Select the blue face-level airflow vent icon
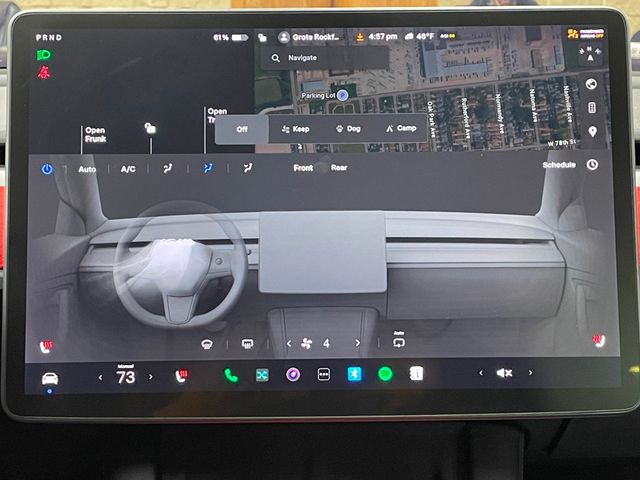The image size is (640, 480). [x=208, y=168]
